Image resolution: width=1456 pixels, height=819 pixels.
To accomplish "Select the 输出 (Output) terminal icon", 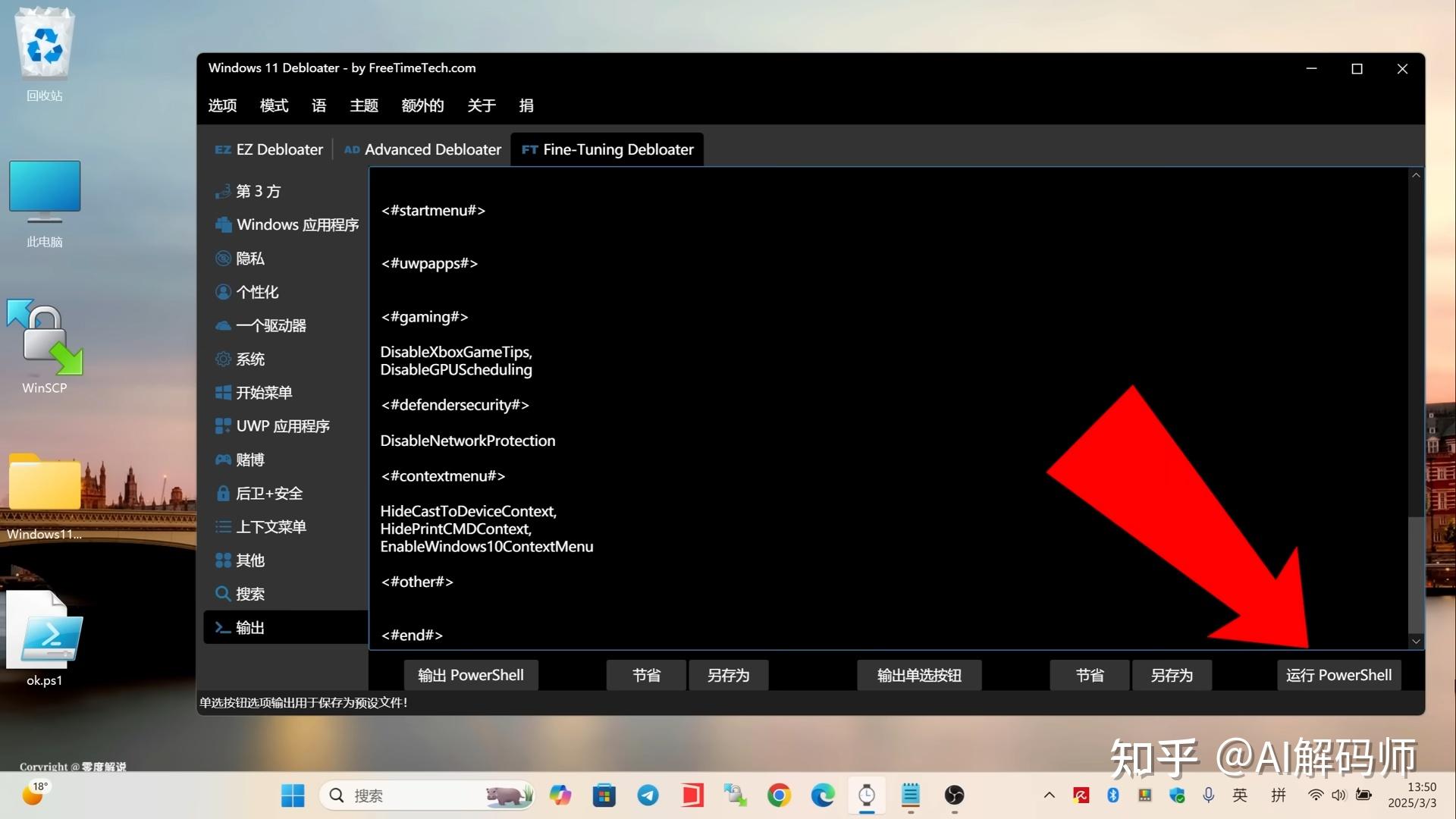I will pos(222,627).
